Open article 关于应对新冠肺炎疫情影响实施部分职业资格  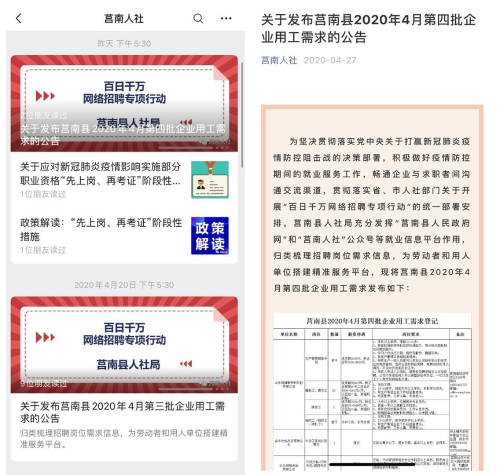tap(100, 173)
